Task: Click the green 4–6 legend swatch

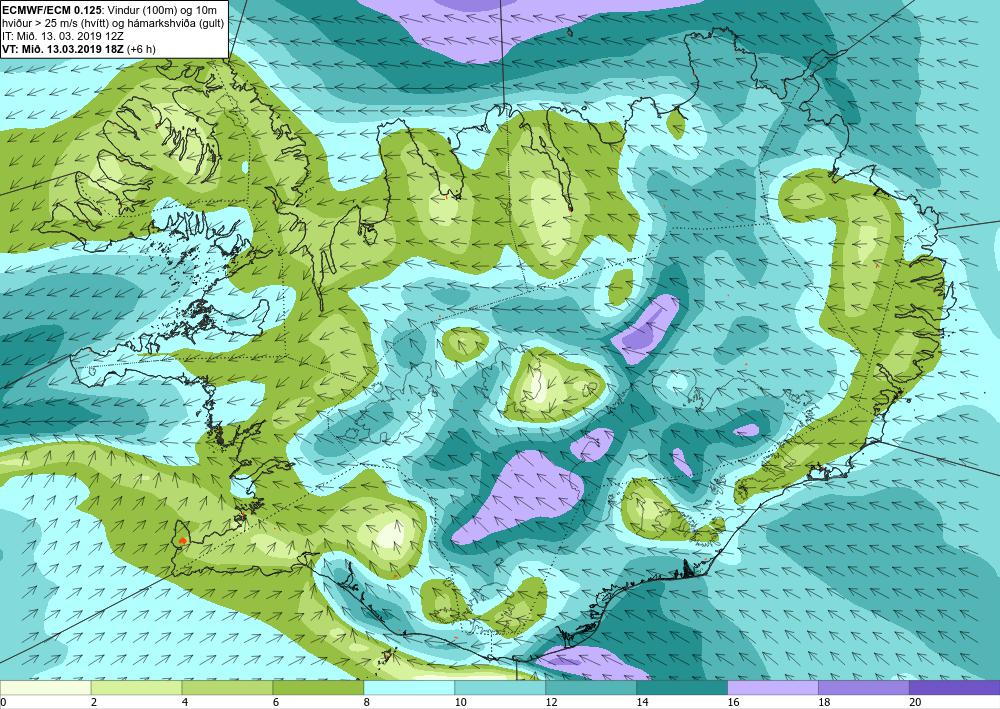Action: [x=227, y=688]
